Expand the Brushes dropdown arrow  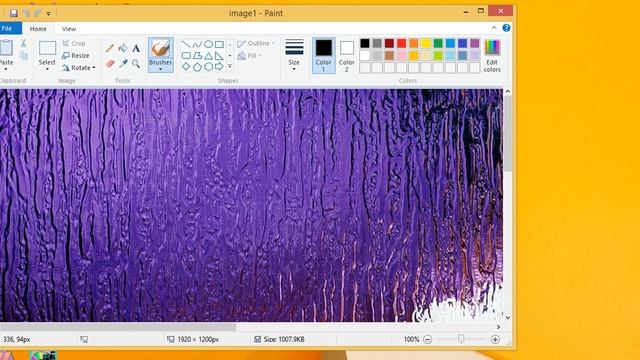click(x=160, y=69)
